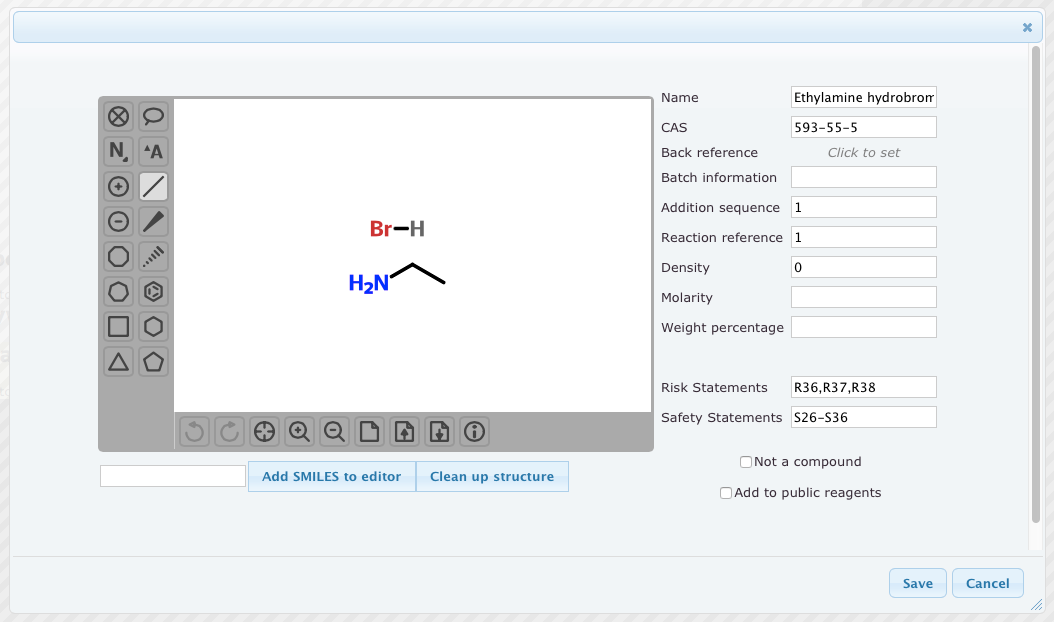Click the Molarity input field
Image resolution: width=1054 pixels, height=622 pixels.
pyautogui.click(x=864, y=297)
